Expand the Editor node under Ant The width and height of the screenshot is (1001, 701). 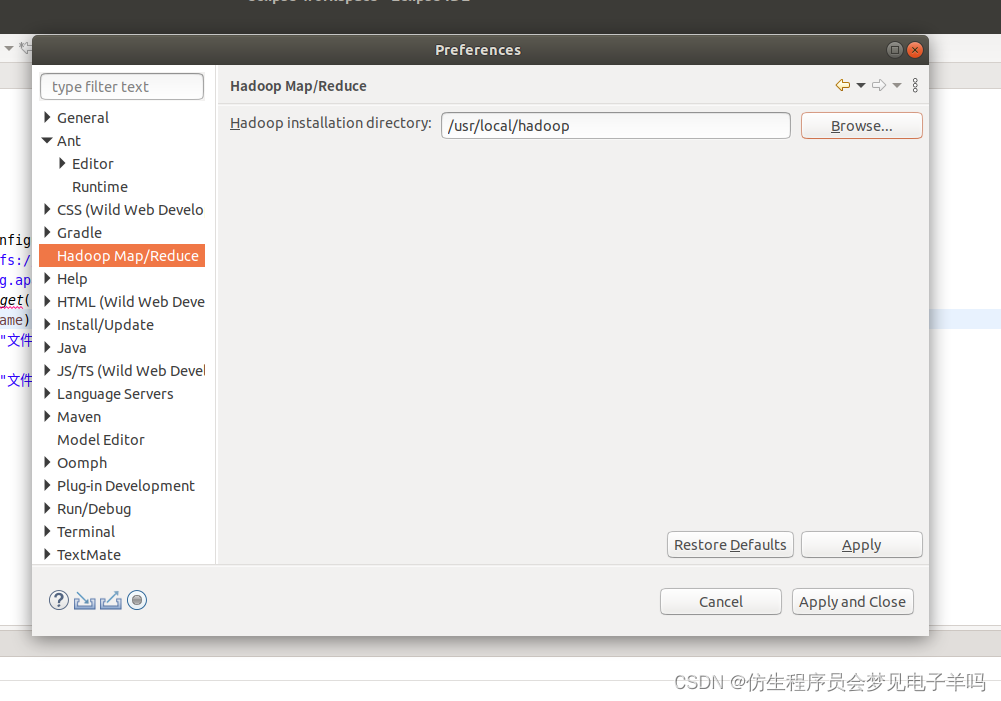pos(62,163)
